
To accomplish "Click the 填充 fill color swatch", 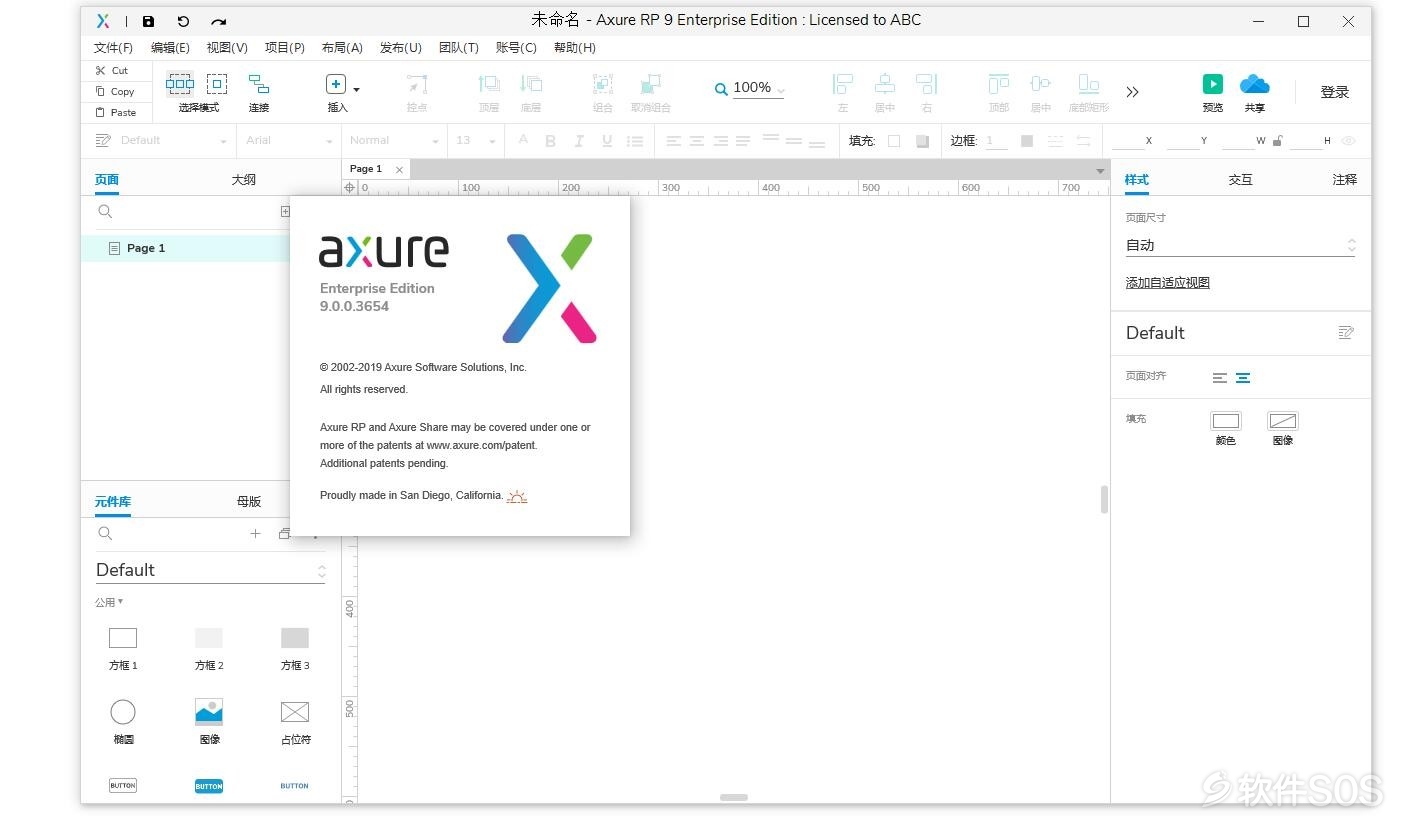I will pyautogui.click(x=894, y=141).
